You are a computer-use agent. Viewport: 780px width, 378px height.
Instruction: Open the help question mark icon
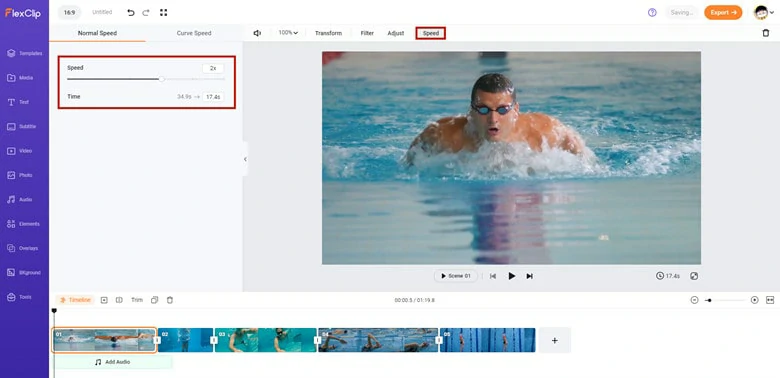(x=652, y=12)
